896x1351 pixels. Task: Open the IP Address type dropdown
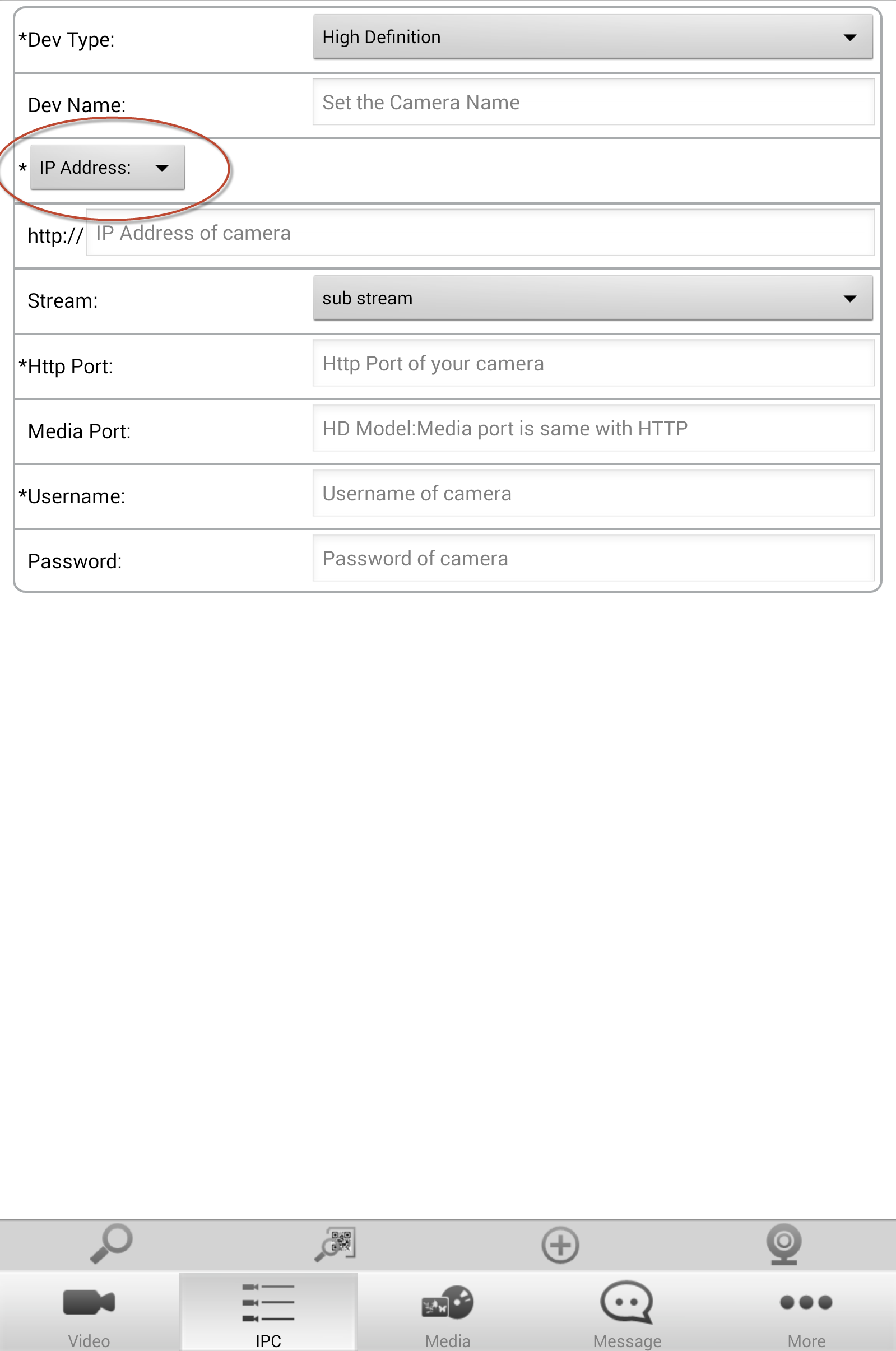click(108, 168)
